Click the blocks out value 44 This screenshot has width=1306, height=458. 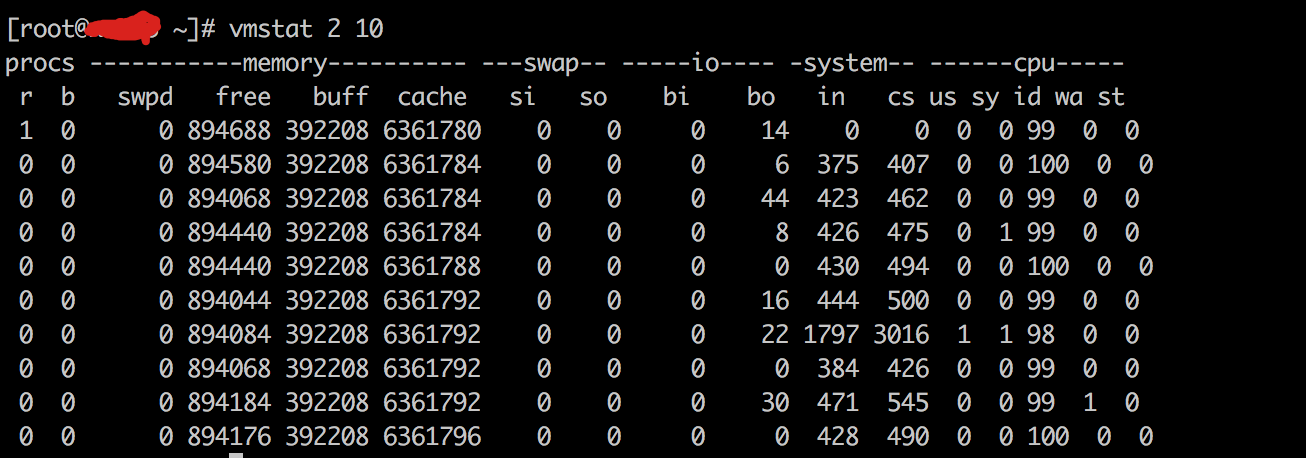(x=774, y=199)
